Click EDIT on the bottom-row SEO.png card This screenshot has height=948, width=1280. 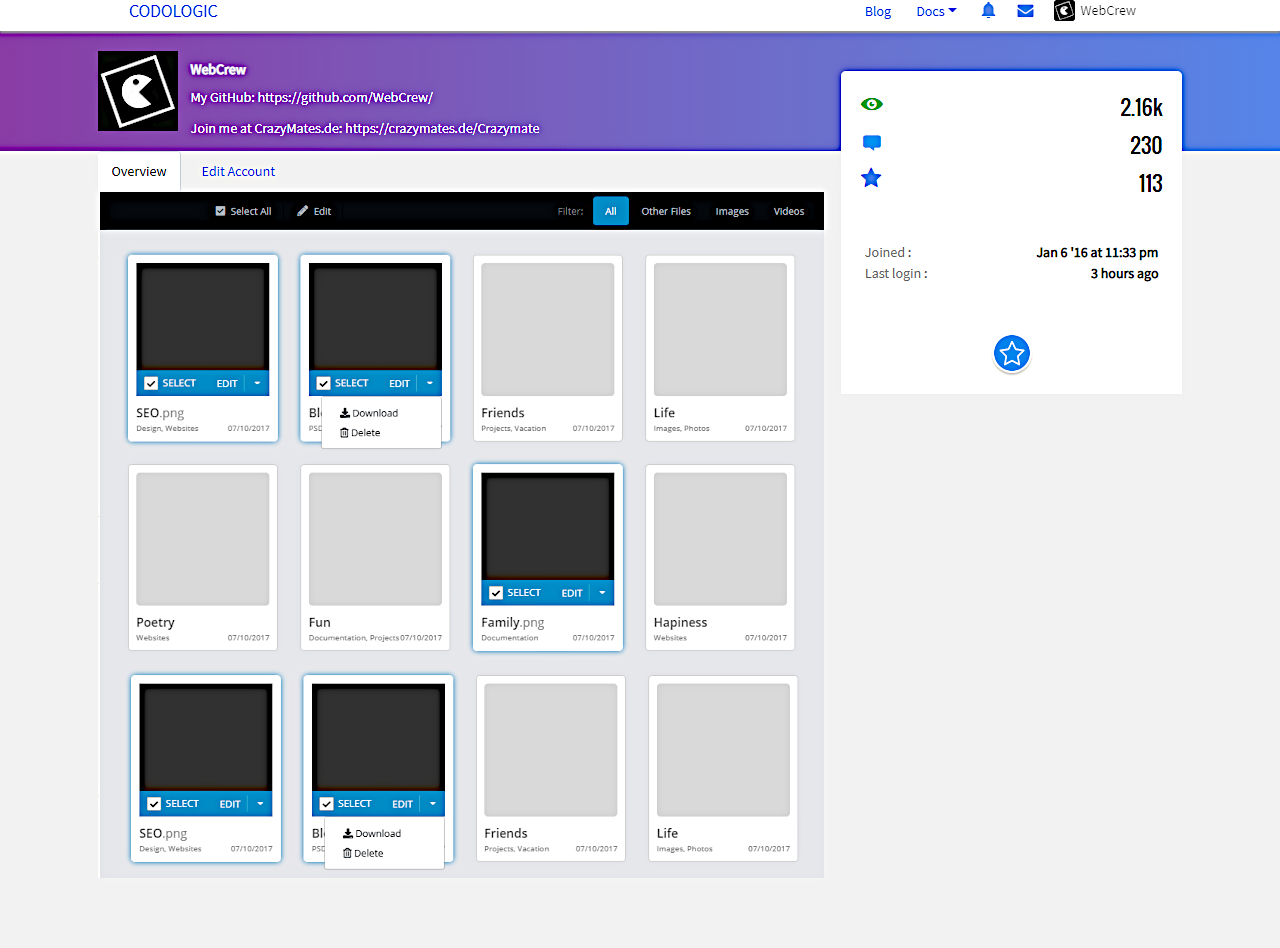pos(230,804)
